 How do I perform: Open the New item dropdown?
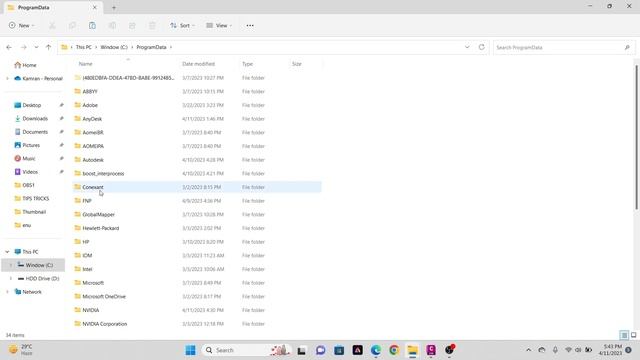pos(22,26)
